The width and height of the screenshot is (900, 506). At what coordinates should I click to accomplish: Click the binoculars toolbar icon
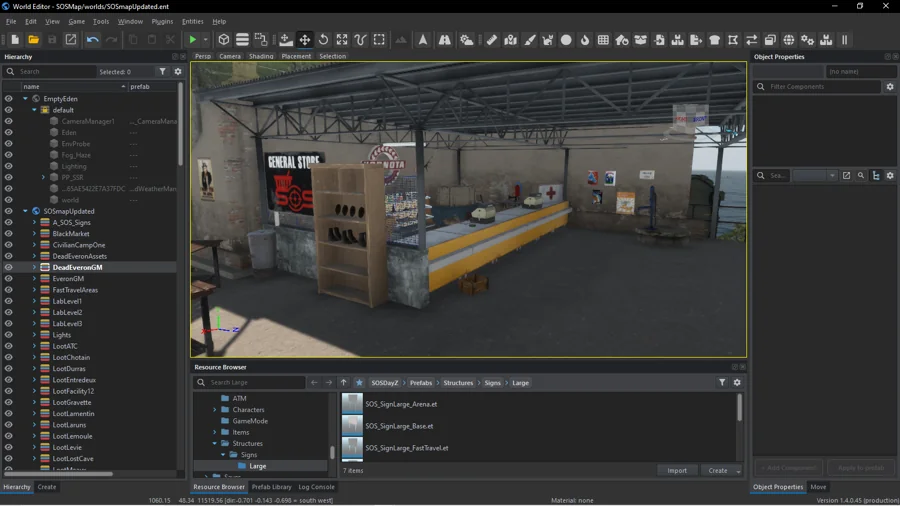pos(445,40)
